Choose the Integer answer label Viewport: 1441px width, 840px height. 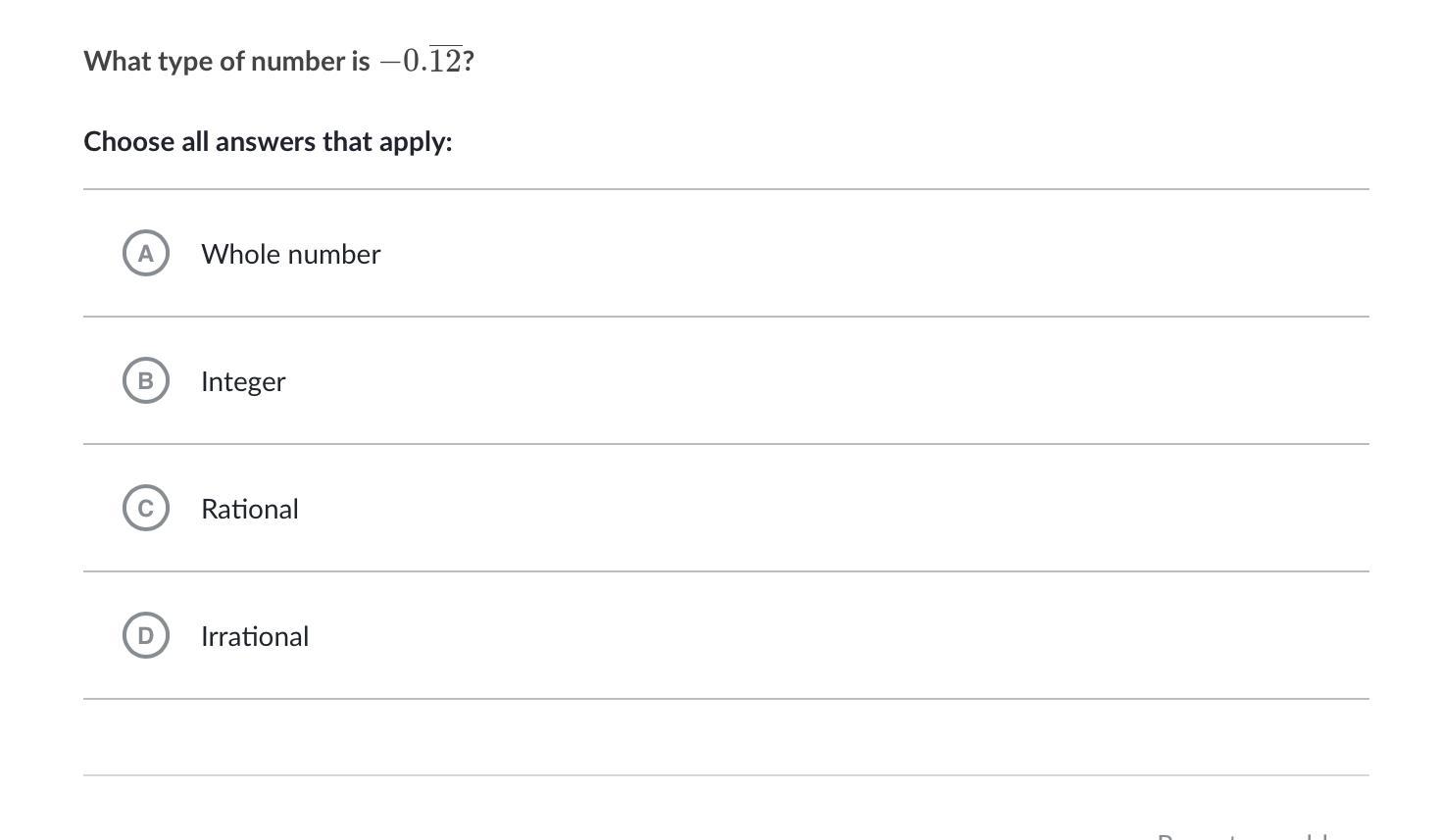pyautogui.click(x=243, y=381)
